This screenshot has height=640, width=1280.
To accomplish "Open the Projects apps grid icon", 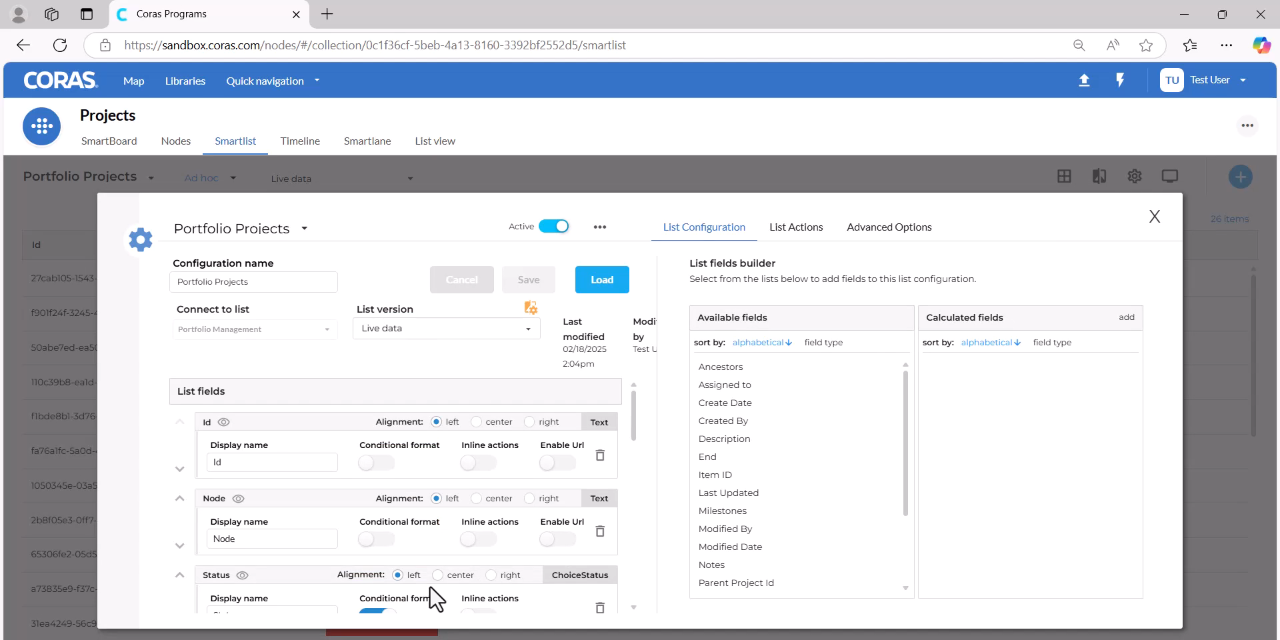I will [x=42, y=126].
